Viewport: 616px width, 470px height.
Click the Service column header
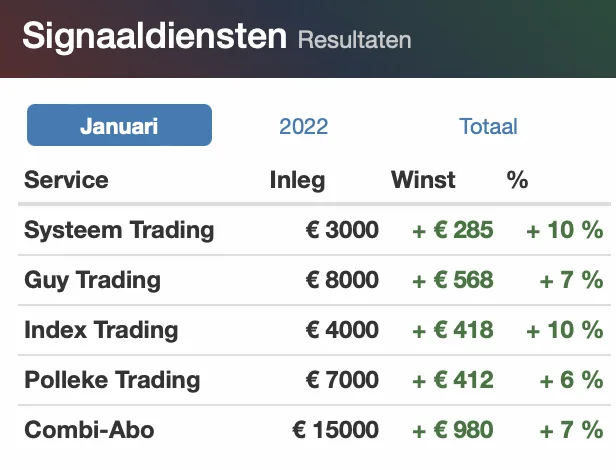click(66, 180)
